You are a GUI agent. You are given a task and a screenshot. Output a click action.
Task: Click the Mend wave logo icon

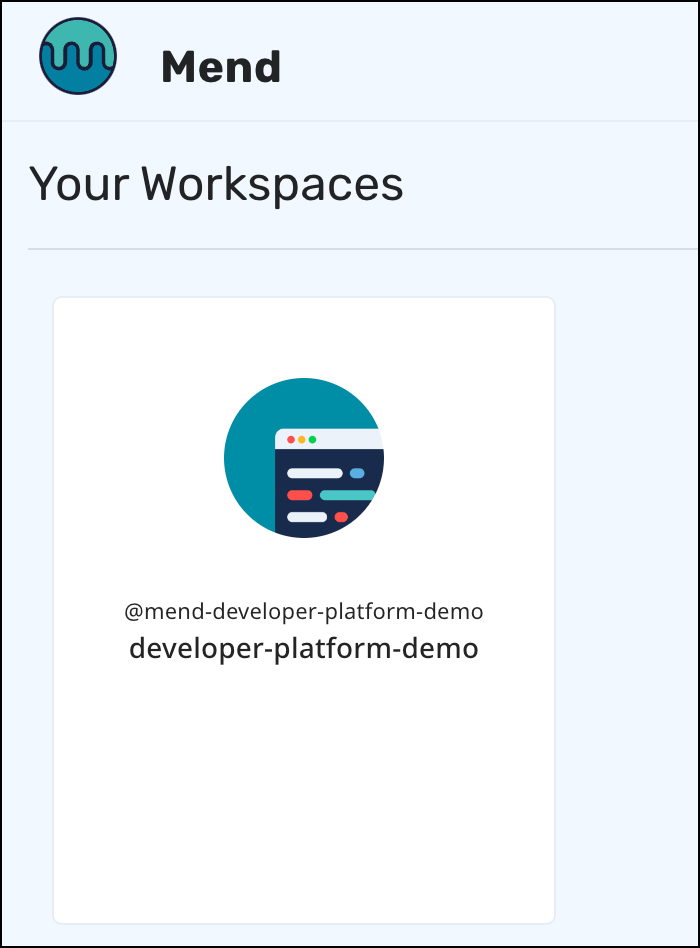click(x=78, y=57)
